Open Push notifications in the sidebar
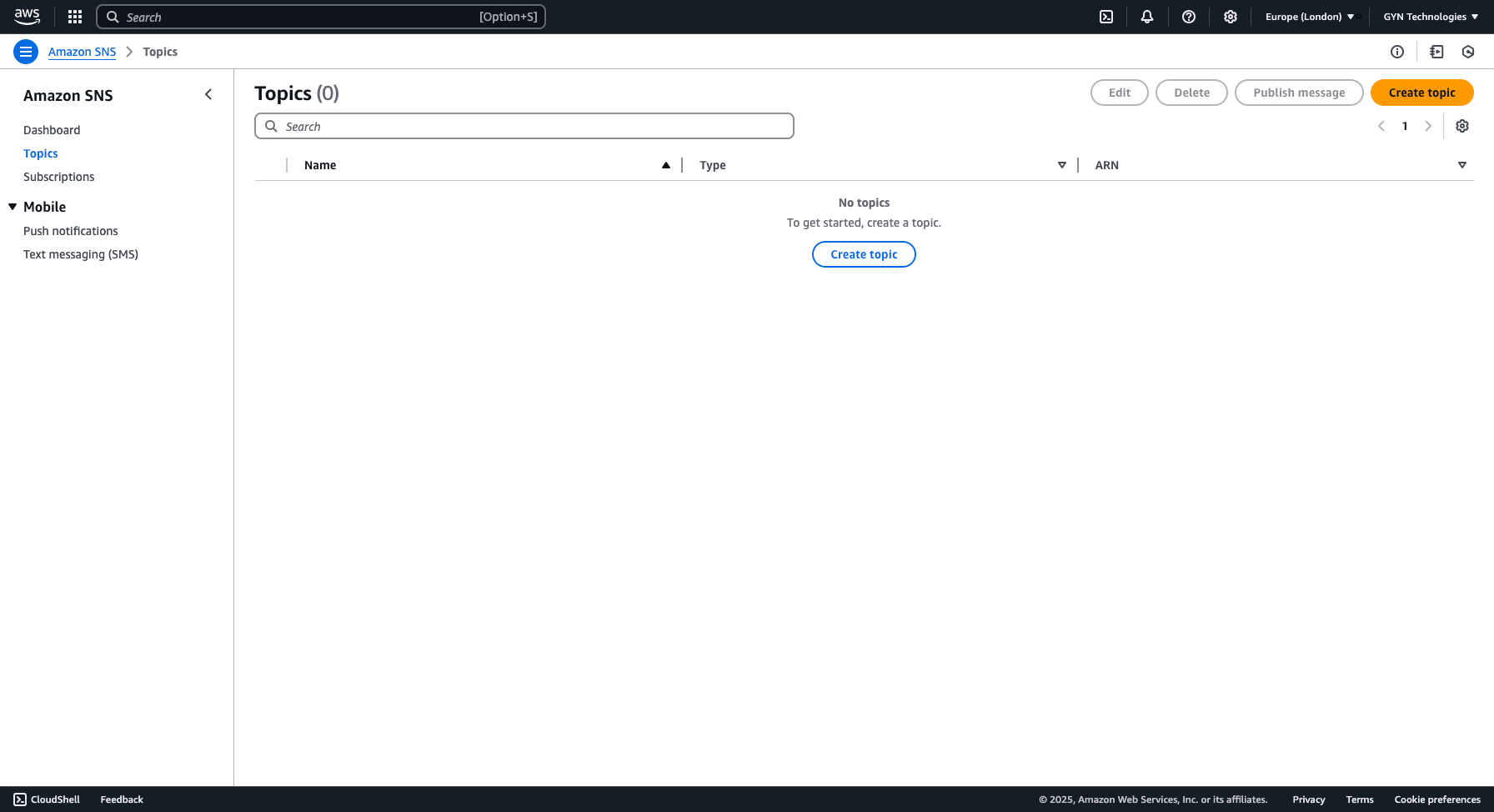The height and width of the screenshot is (812, 1494). [71, 231]
